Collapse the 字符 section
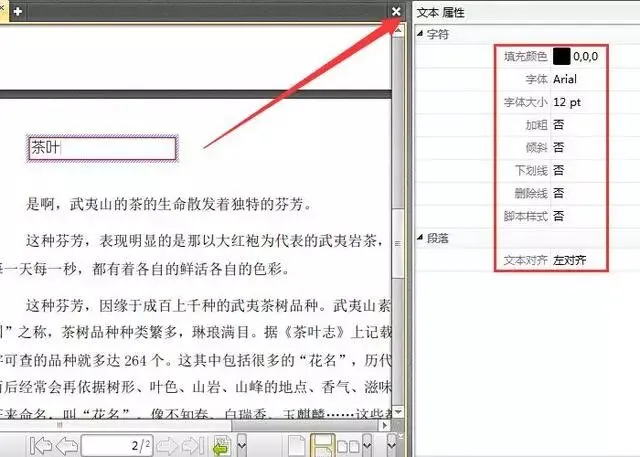640x457 pixels. pyautogui.click(x=420, y=34)
